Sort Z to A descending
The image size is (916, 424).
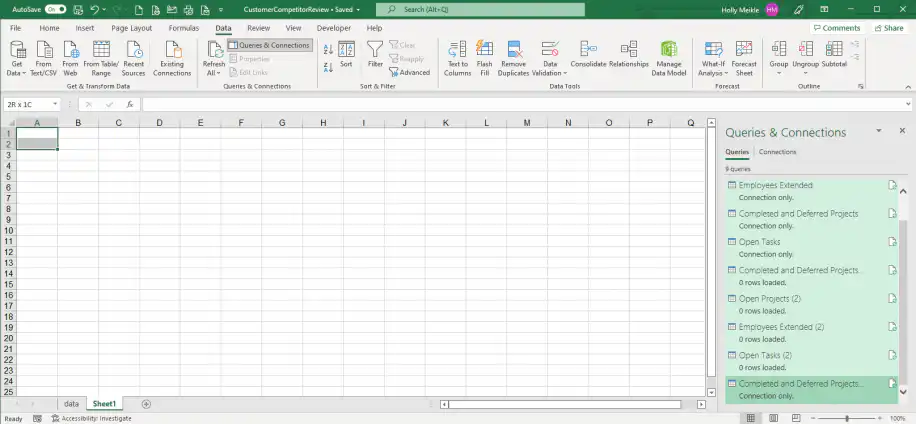tap(328, 67)
